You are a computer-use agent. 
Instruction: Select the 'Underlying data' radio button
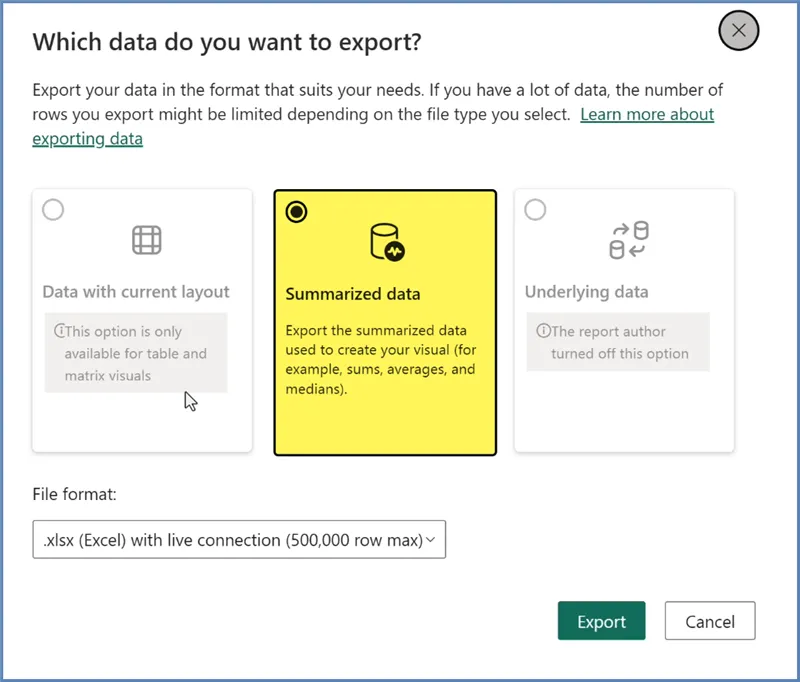pyautogui.click(x=536, y=210)
